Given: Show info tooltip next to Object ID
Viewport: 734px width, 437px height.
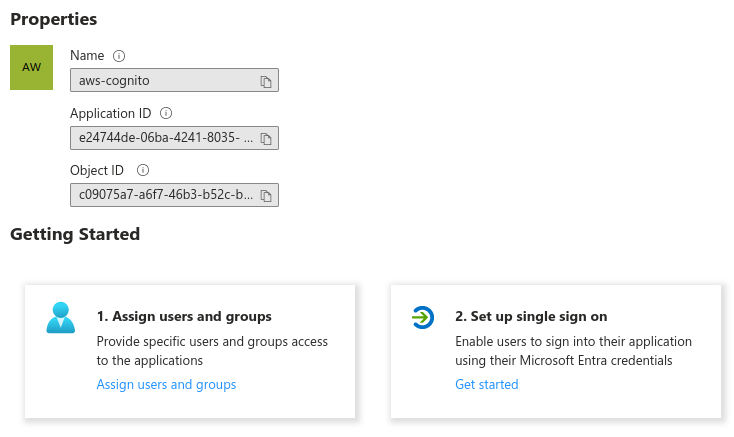Looking at the screenshot, I should coord(143,170).
